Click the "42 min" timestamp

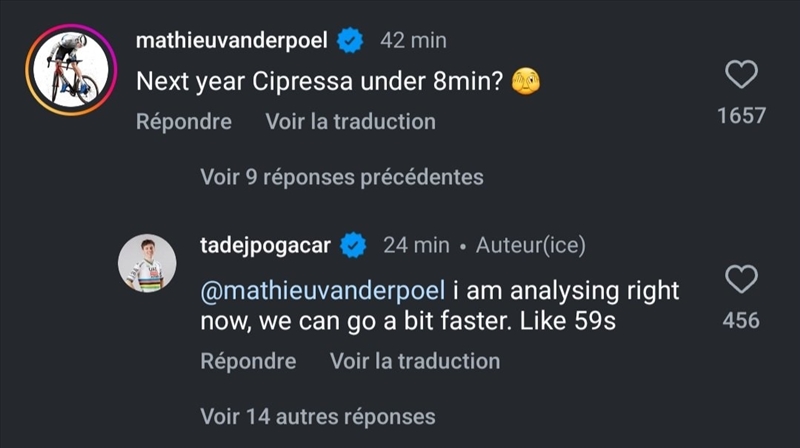coord(413,41)
